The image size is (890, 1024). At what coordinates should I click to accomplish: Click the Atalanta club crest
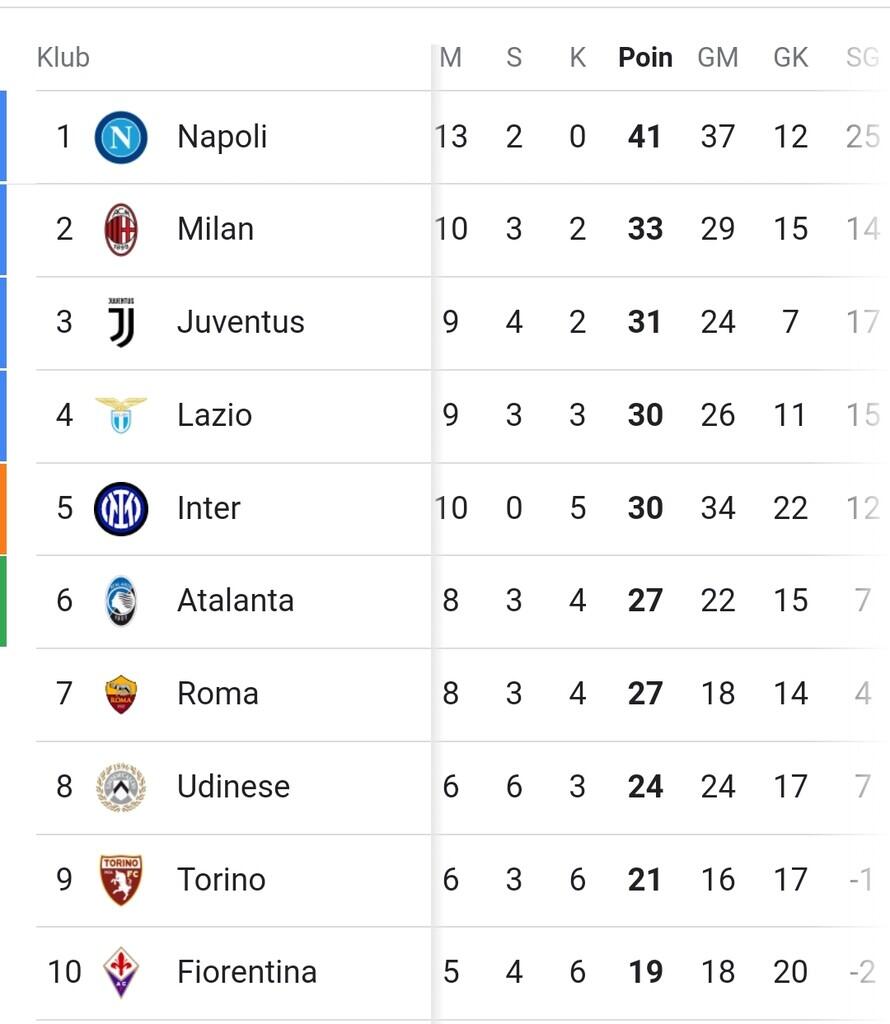tap(121, 601)
